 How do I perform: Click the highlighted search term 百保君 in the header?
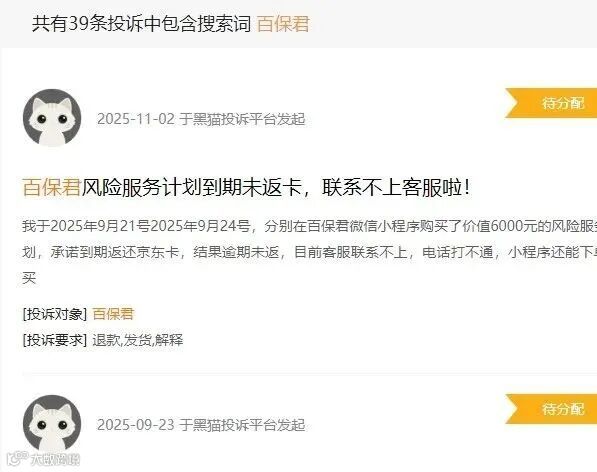pyautogui.click(x=283, y=24)
